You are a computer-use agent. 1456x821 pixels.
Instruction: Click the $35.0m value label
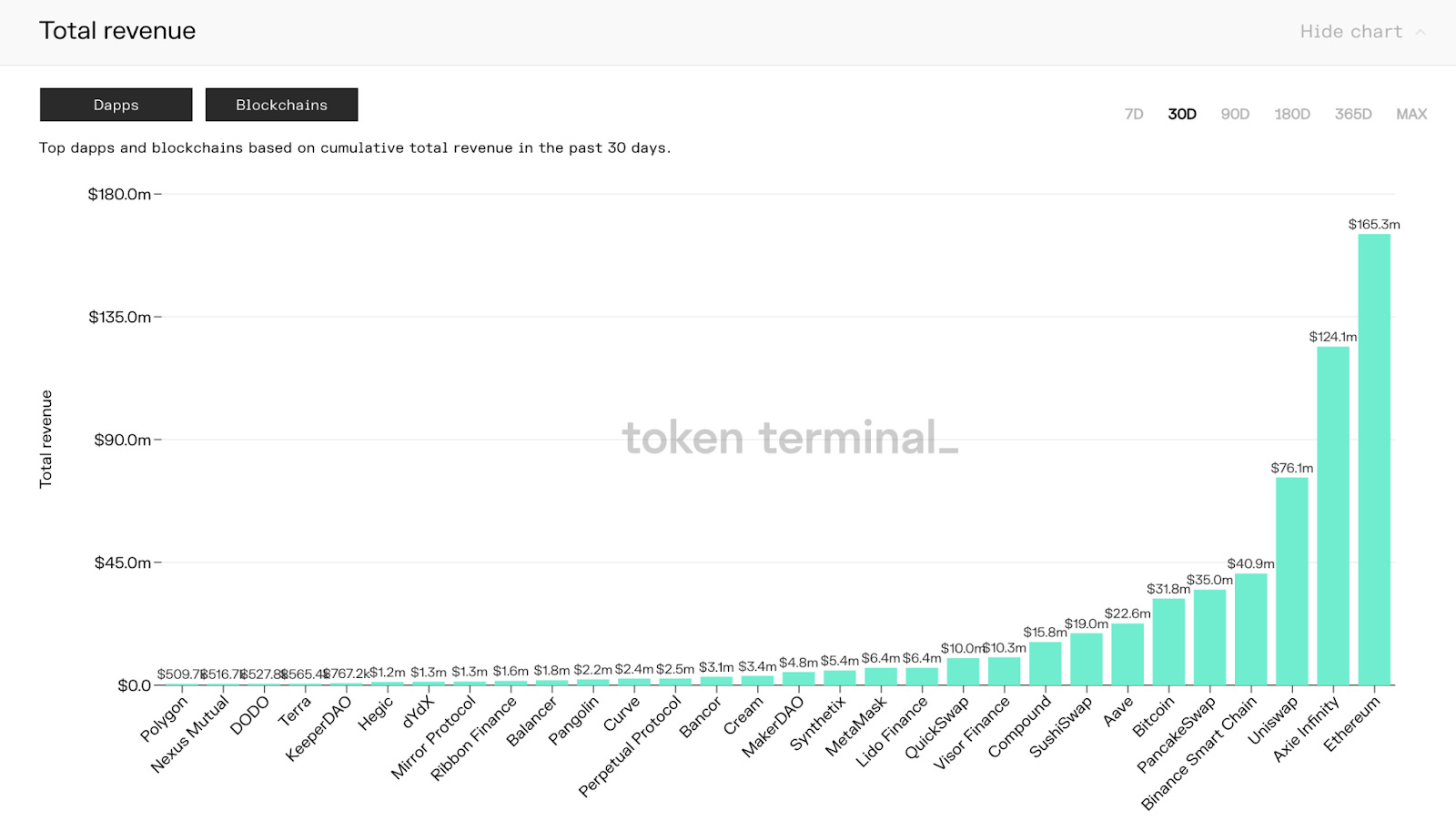tap(1210, 580)
